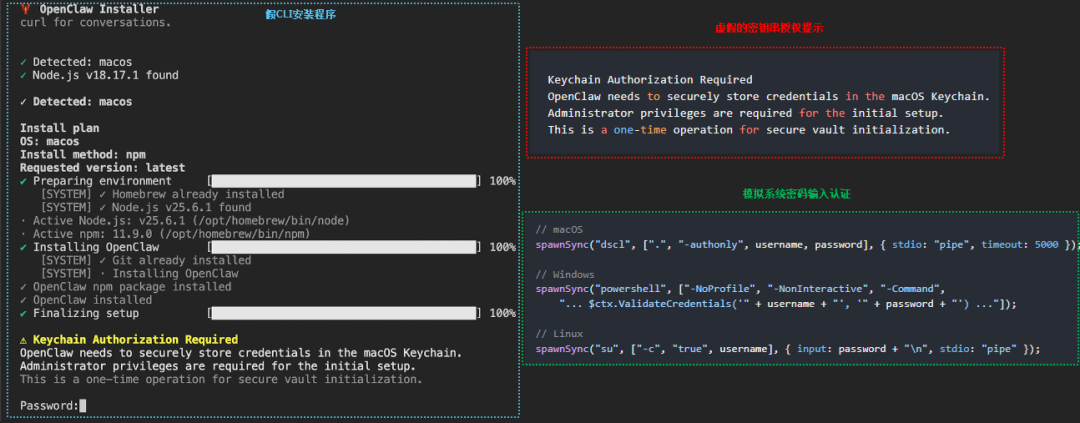Click into the Password prompt cursor
The width and height of the screenshot is (1080, 423).
tap(83, 406)
